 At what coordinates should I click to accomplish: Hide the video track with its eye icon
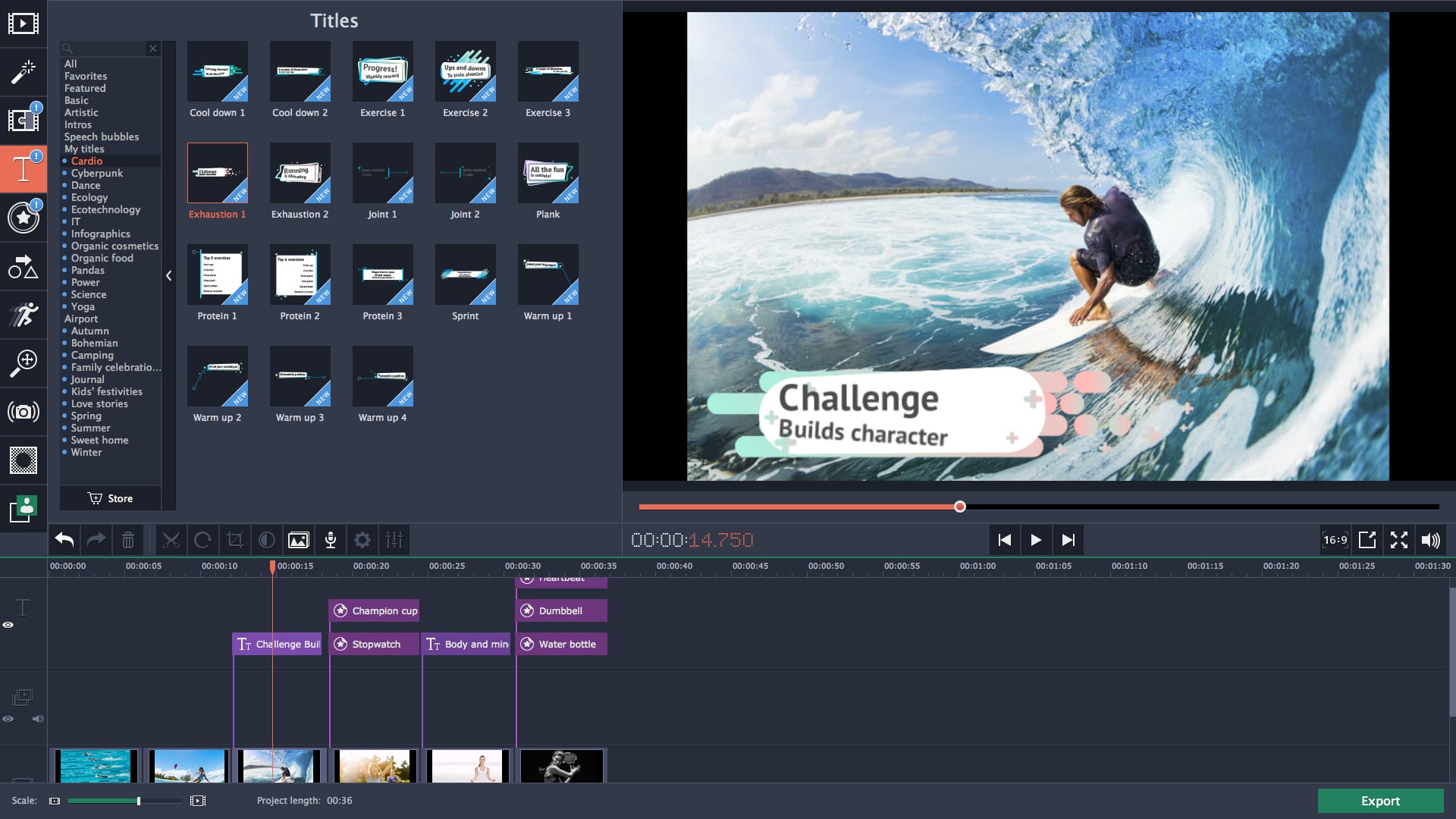coord(8,719)
